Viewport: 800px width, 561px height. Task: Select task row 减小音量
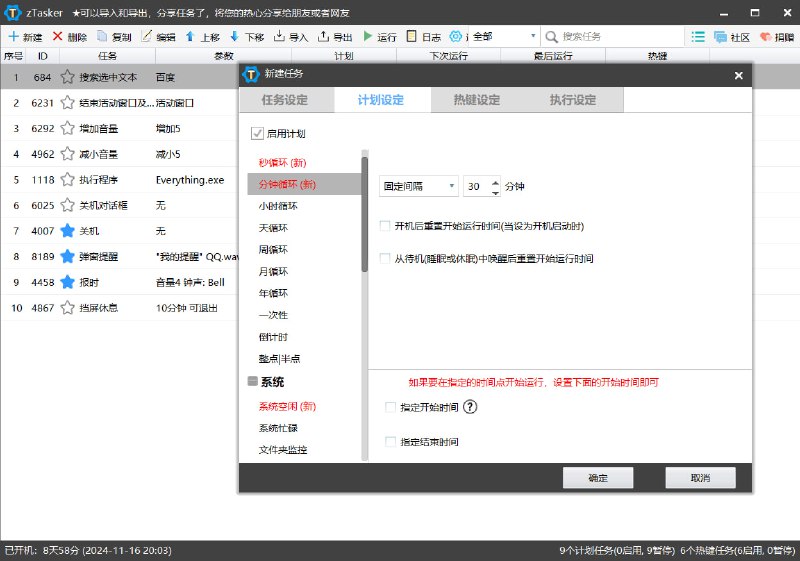click(x=119, y=154)
